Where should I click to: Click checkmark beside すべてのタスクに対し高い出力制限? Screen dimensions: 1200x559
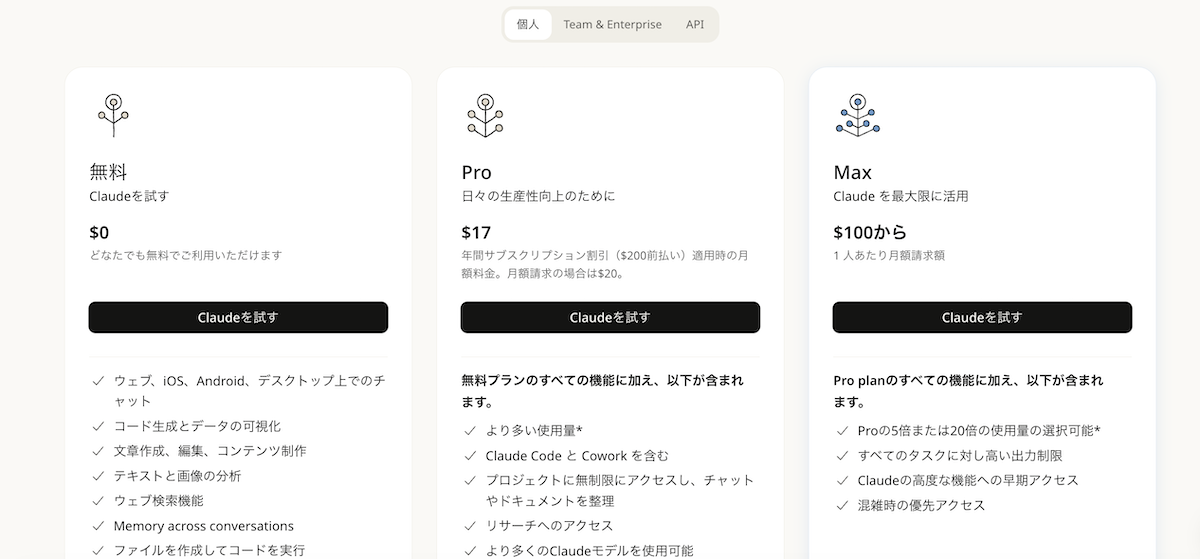842,456
